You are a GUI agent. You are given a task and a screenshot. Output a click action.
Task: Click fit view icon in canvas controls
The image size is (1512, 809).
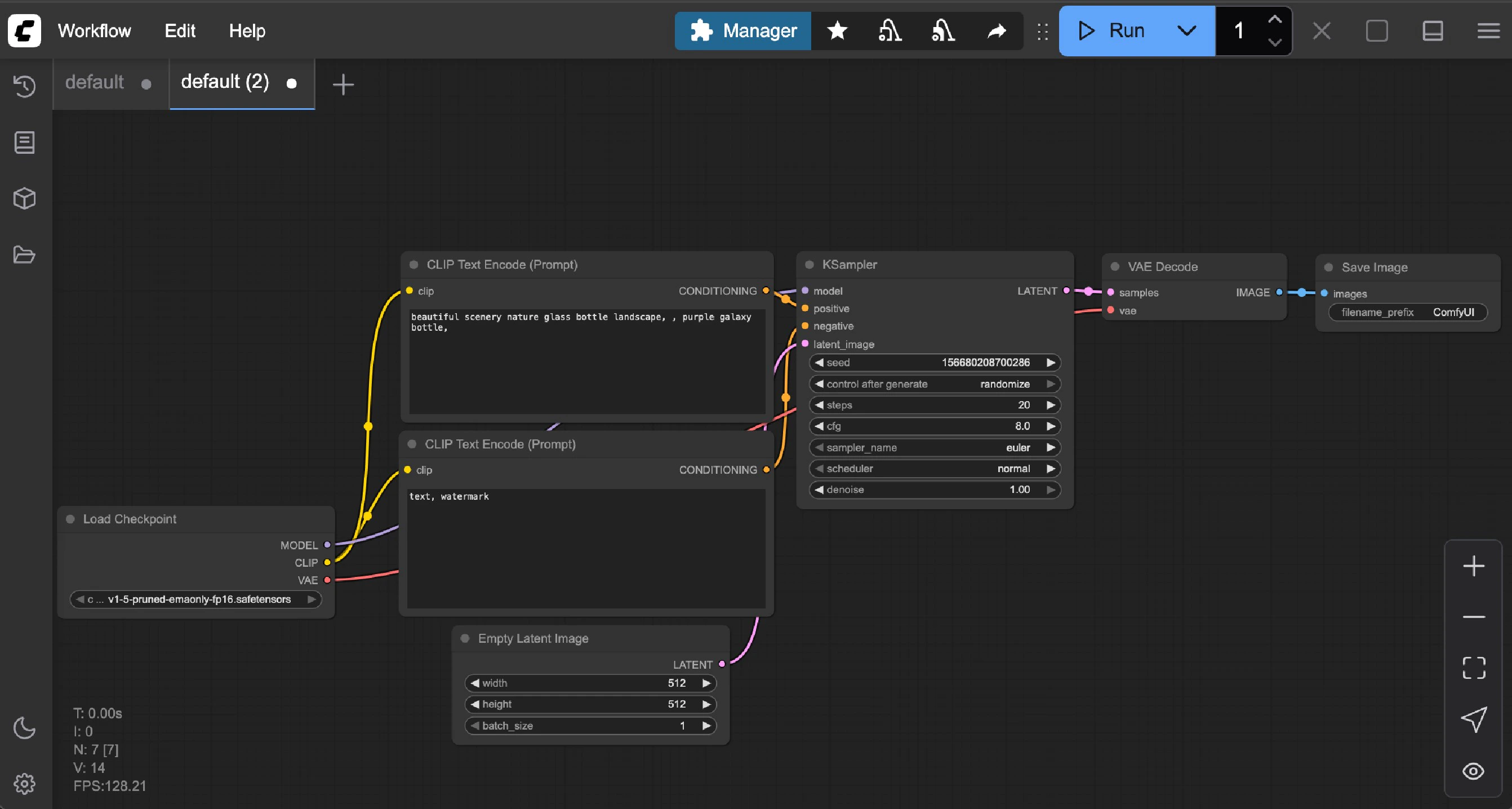(x=1473, y=668)
